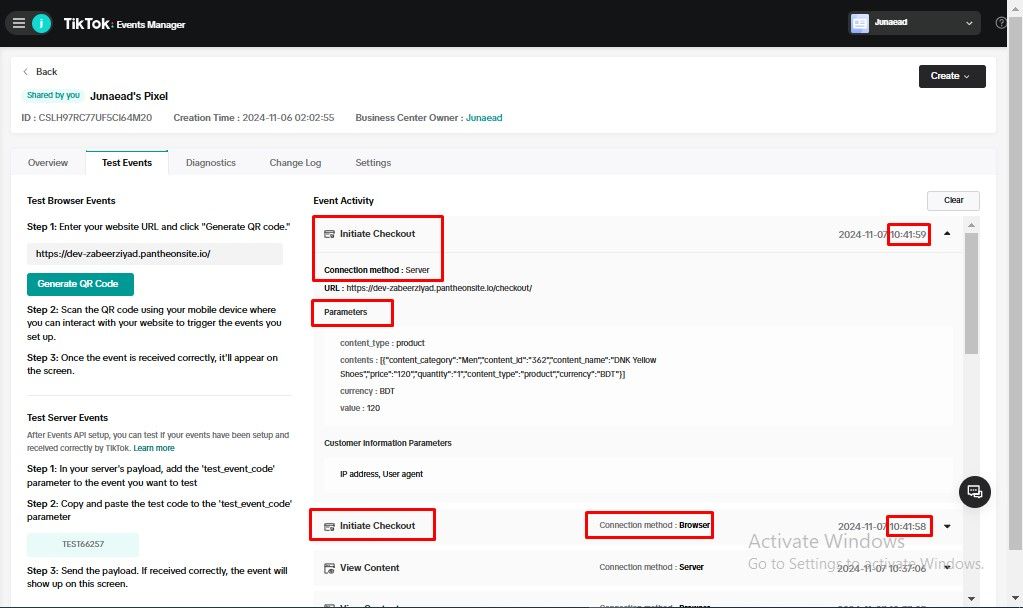
Task: Click the back arrow chevron icon
Action: pyautogui.click(x=25, y=72)
